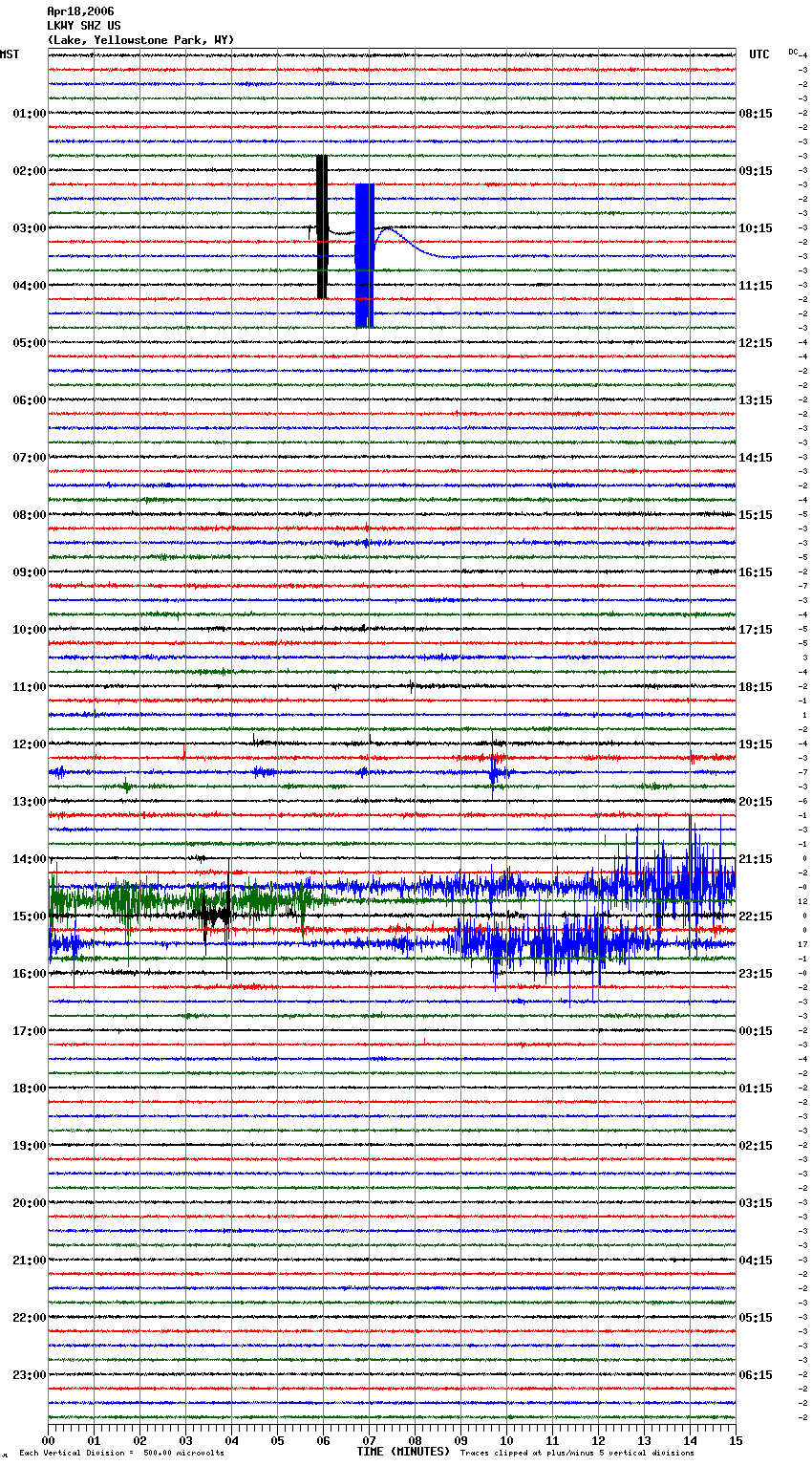This screenshot has height=1466, width=812.
Task: Click the '06:15' UTC time label
Action: (756, 1375)
